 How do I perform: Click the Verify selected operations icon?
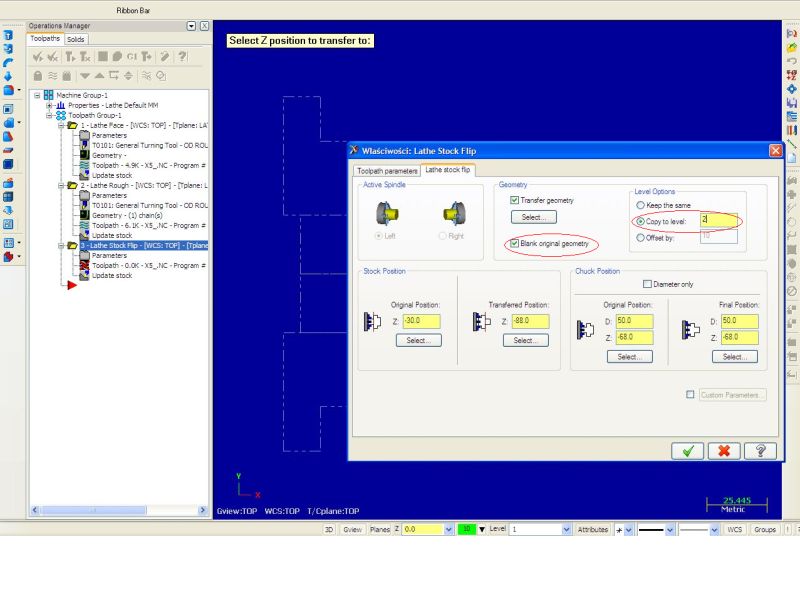pyautogui.click(x=117, y=57)
